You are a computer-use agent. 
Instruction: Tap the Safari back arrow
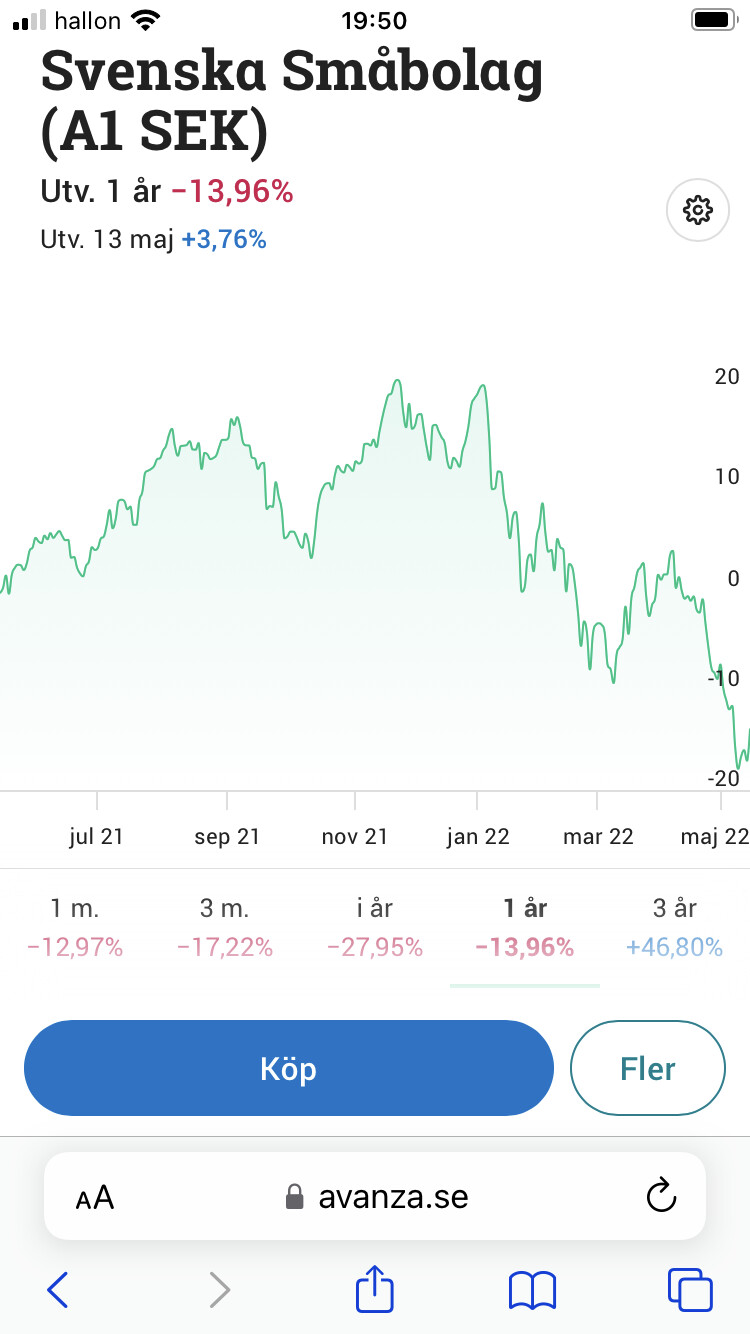58,1289
